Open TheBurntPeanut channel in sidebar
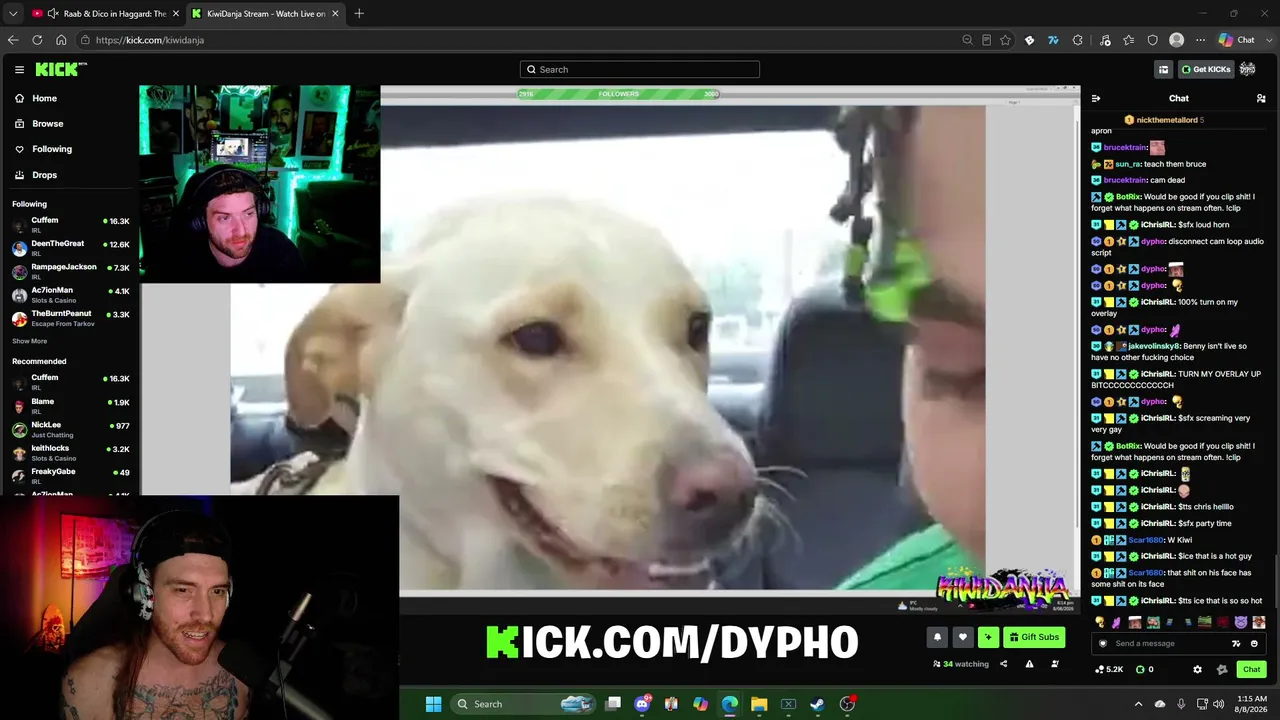The width and height of the screenshot is (1280, 720). tap(70, 316)
